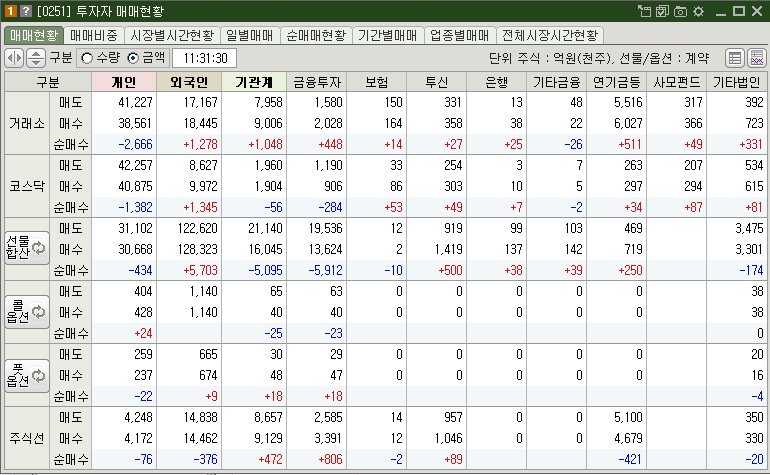Click the +500 투신 futures net value
The height and width of the screenshot is (475, 770).
450,270
